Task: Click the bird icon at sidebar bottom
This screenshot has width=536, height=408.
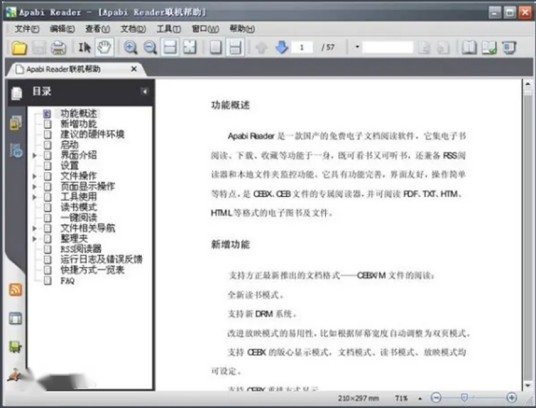Action: [15, 376]
